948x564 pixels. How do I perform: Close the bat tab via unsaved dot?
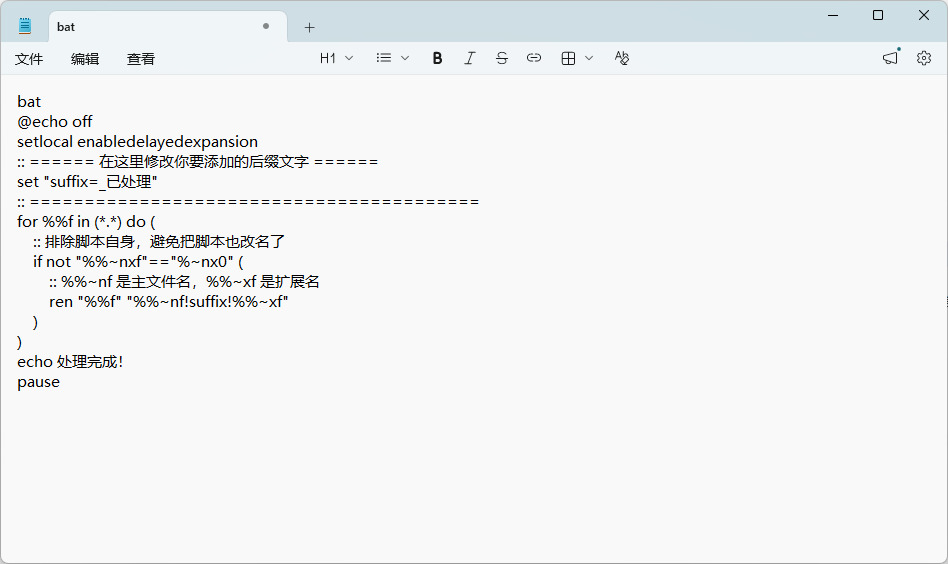(x=266, y=26)
